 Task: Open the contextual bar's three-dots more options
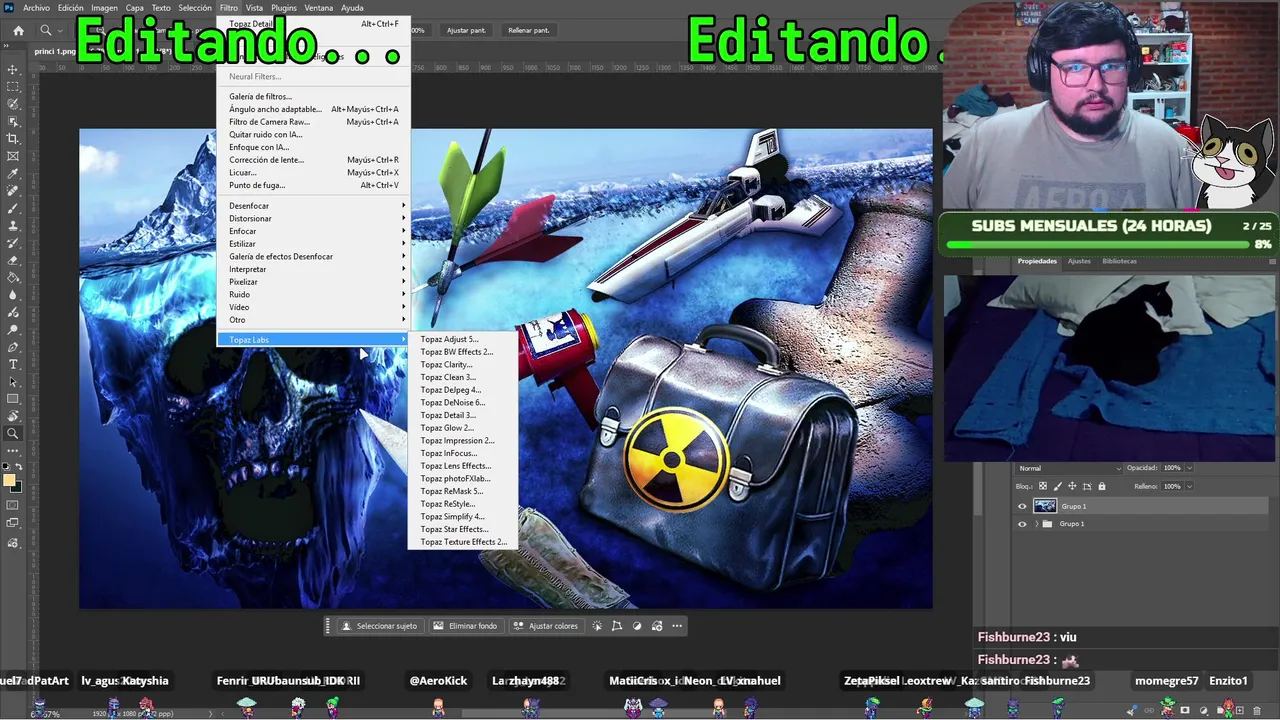(x=677, y=626)
